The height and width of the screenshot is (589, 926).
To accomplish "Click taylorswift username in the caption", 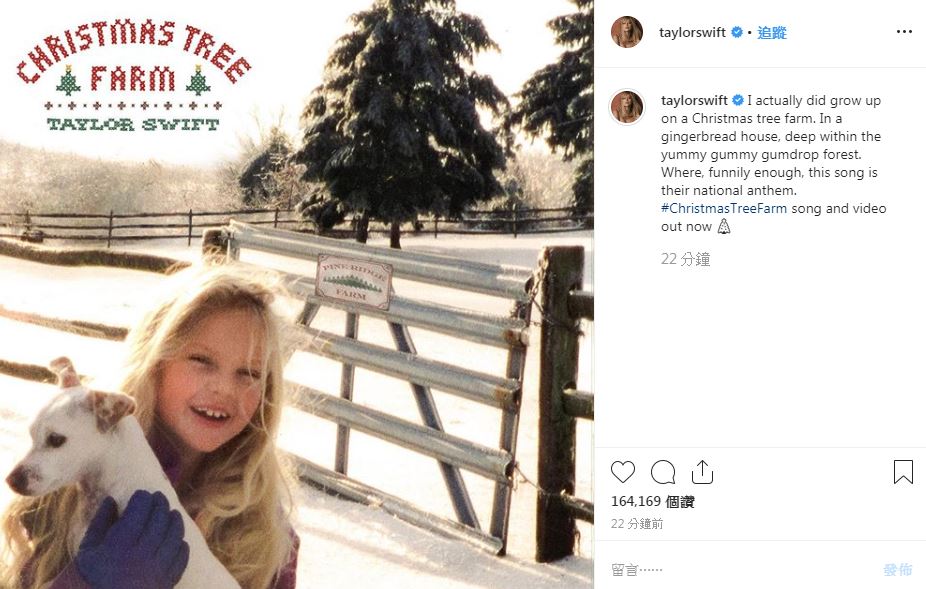I will point(695,101).
